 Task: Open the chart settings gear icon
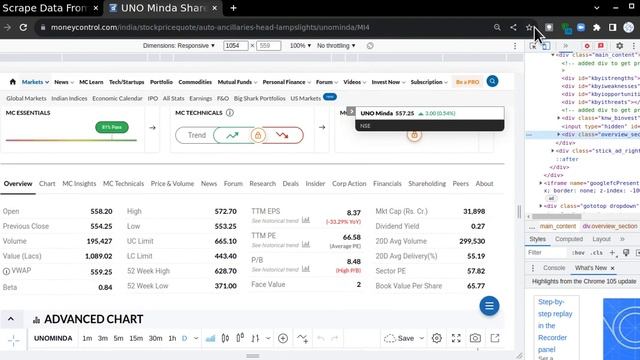point(437,338)
